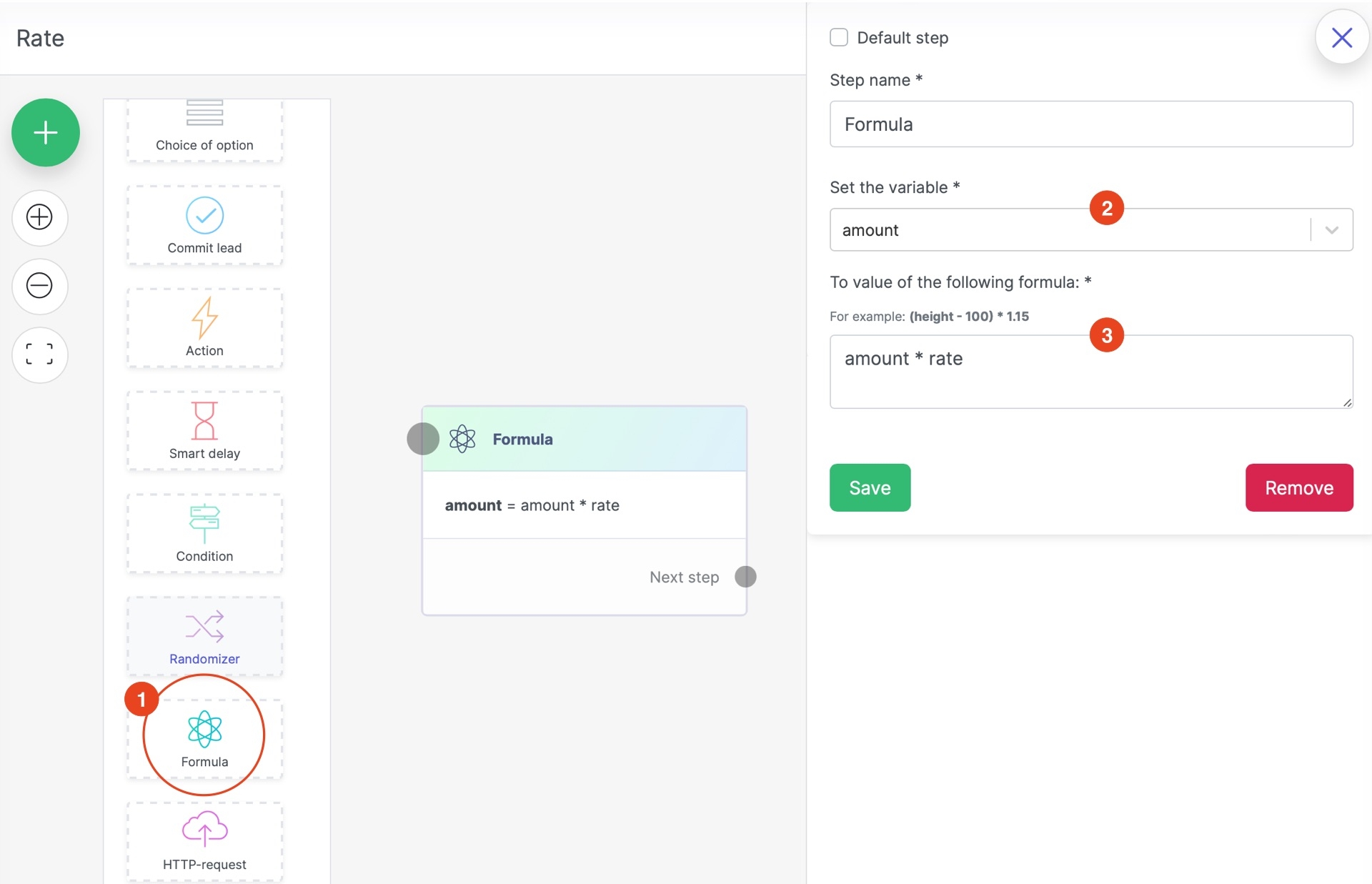Zoom out of the flow canvas
Viewport: 1372px width, 884px height.
pyautogui.click(x=39, y=286)
